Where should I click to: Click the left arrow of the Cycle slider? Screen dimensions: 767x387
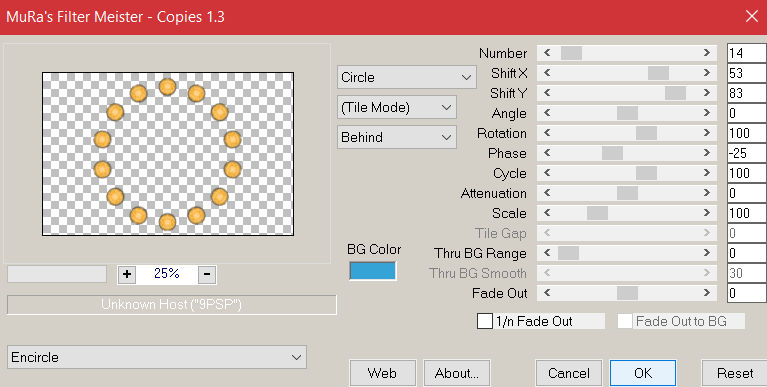(x=547, y=173)
